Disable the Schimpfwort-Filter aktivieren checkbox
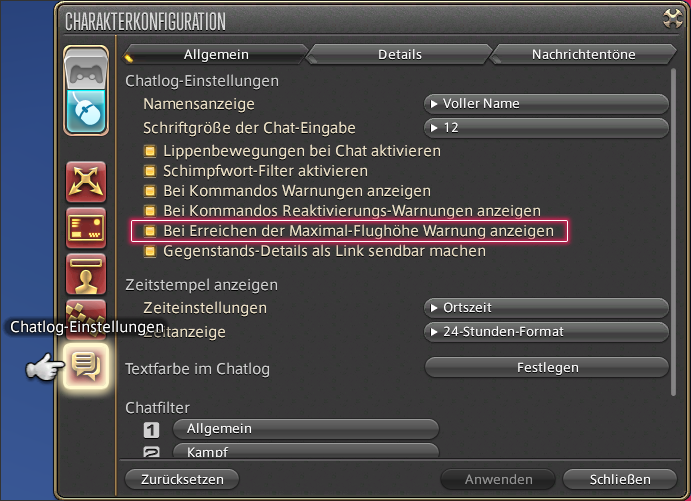The width and height of the screenshot is (691, 501). tap(150, 171)
